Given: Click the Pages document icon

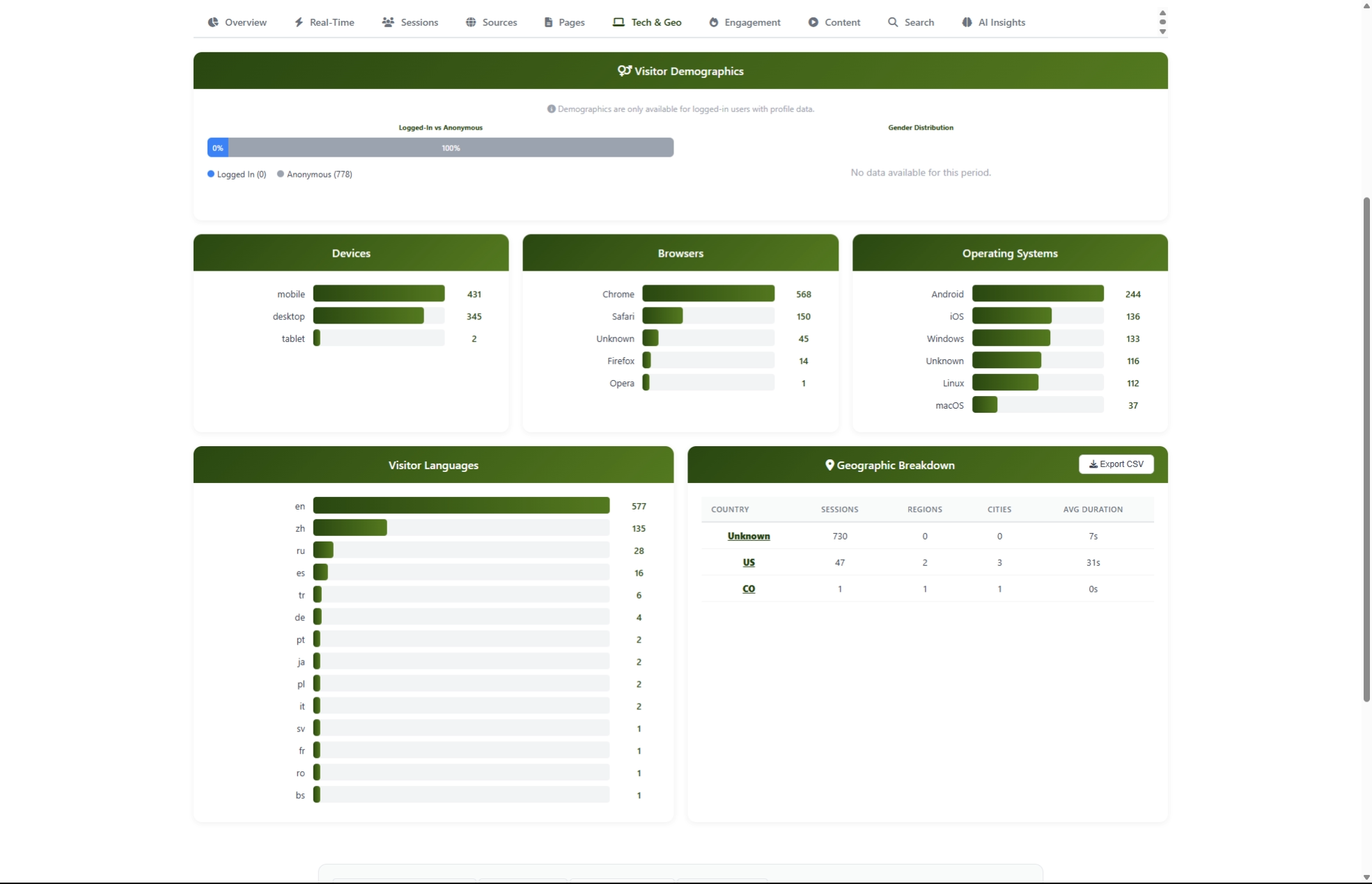Looking at the screenshot, I should point(547,22).
